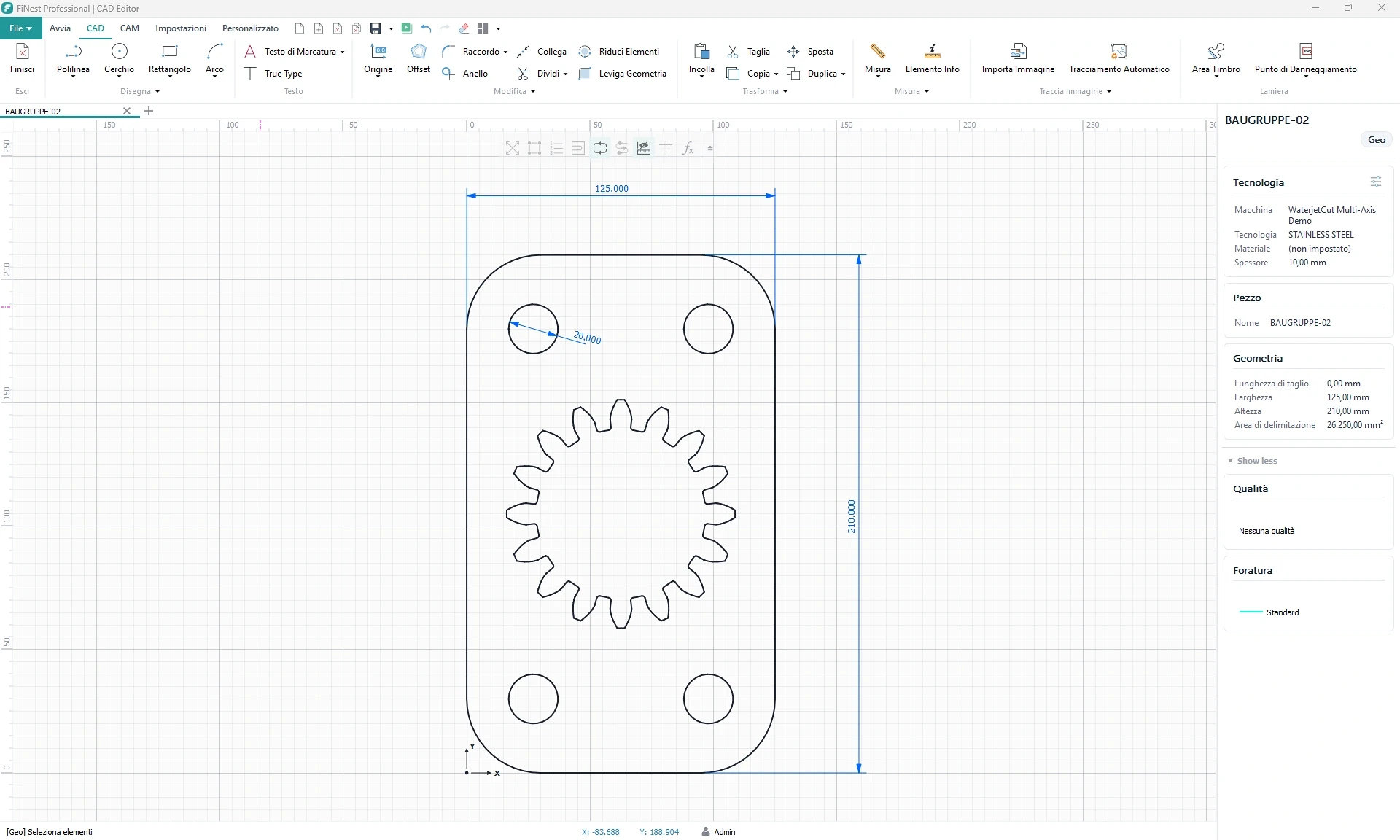This screenshot has height=840, width=1400.
Task: Click the green run/play icon
Action: point(407,28)
